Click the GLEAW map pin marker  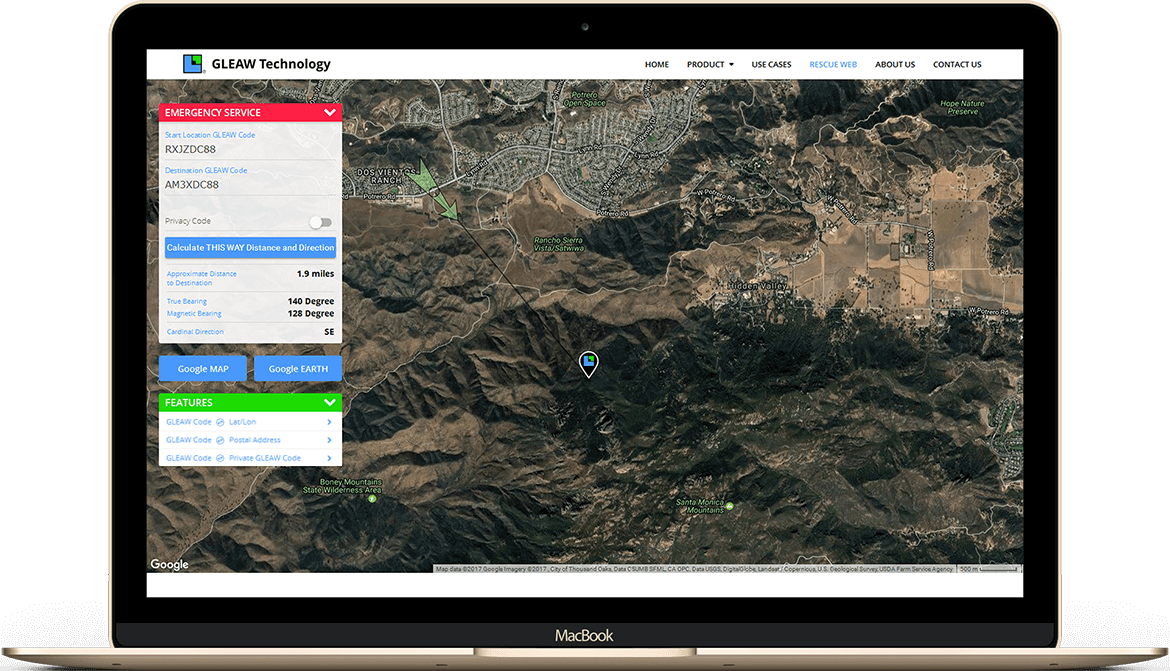[x=589, y=364]
